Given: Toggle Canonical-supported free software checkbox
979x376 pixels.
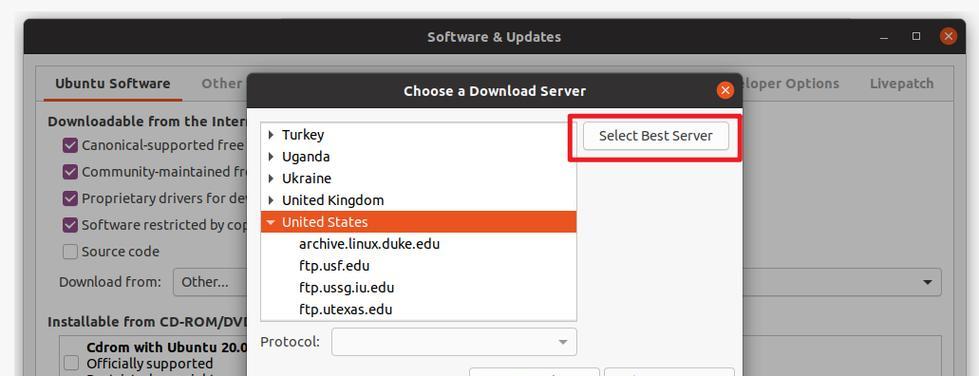Looking at the screenshot, I should (x=70, y=146).
